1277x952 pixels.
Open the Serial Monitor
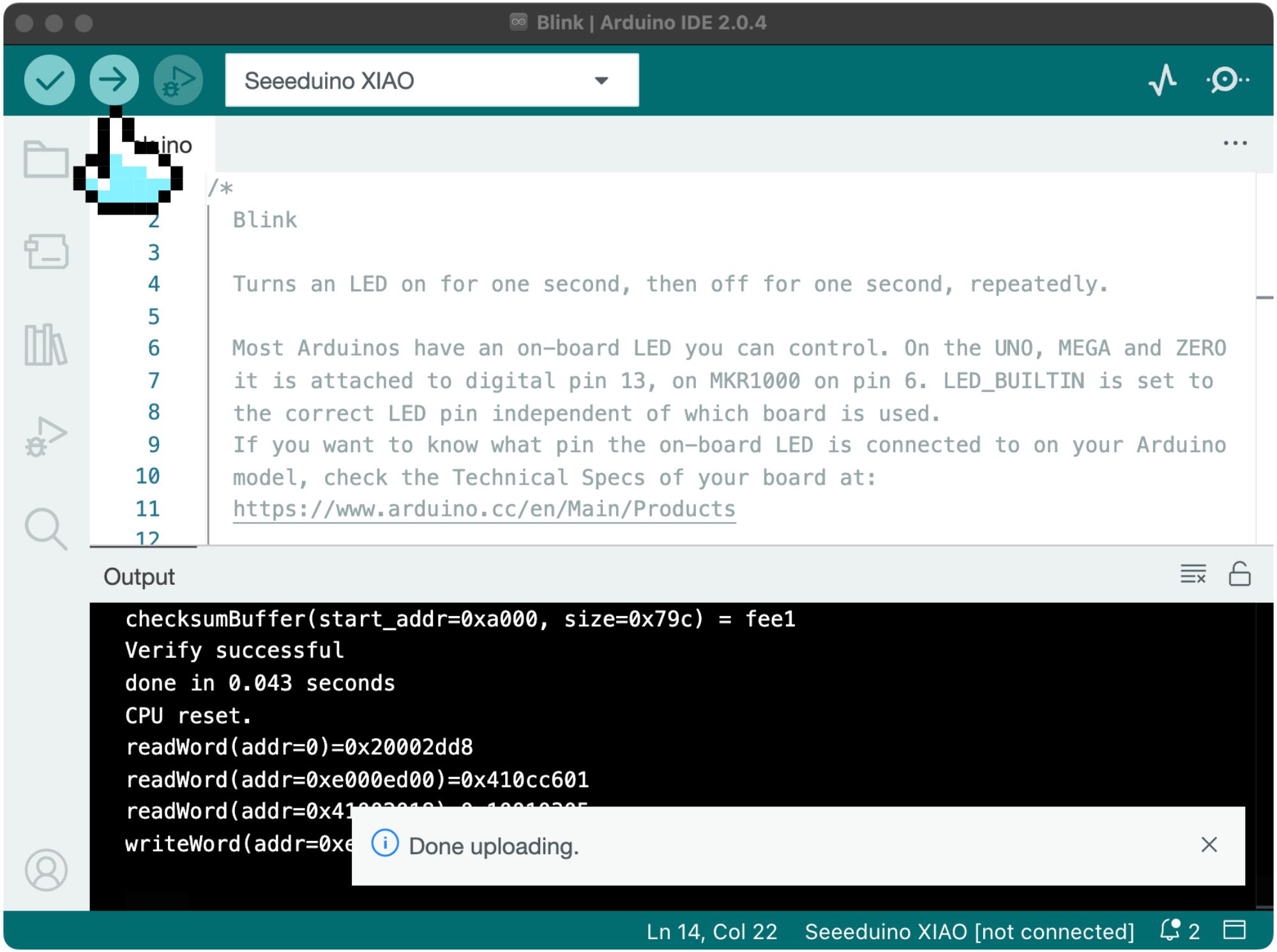click(x=1227, y=80)
